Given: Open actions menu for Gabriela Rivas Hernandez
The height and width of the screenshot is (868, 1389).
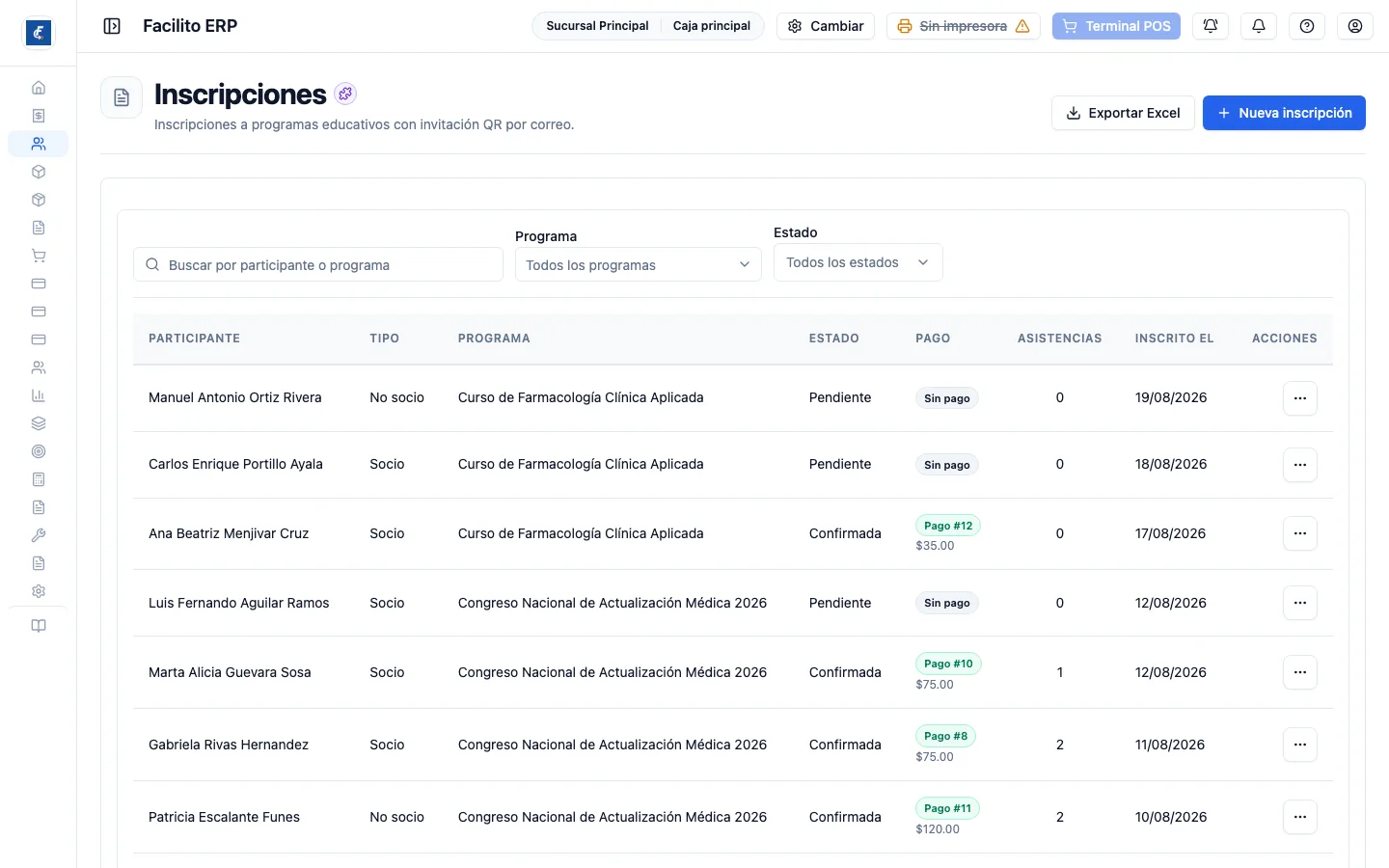Looking at the screenshot, I should point(1300,745).
